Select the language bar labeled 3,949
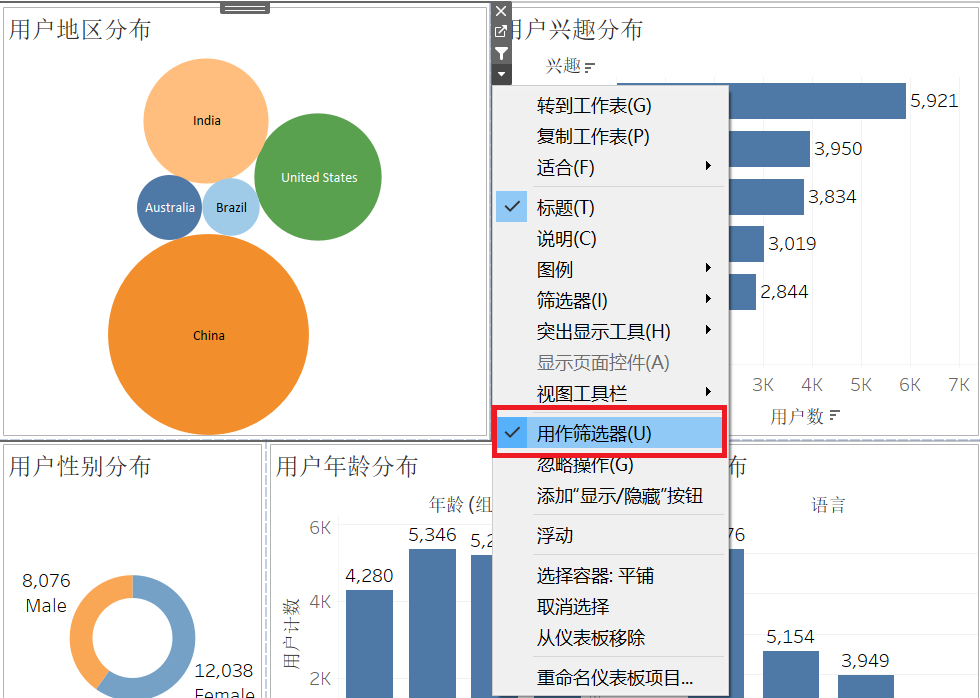This screenshot has width=980, height=698. pos(866,686)
